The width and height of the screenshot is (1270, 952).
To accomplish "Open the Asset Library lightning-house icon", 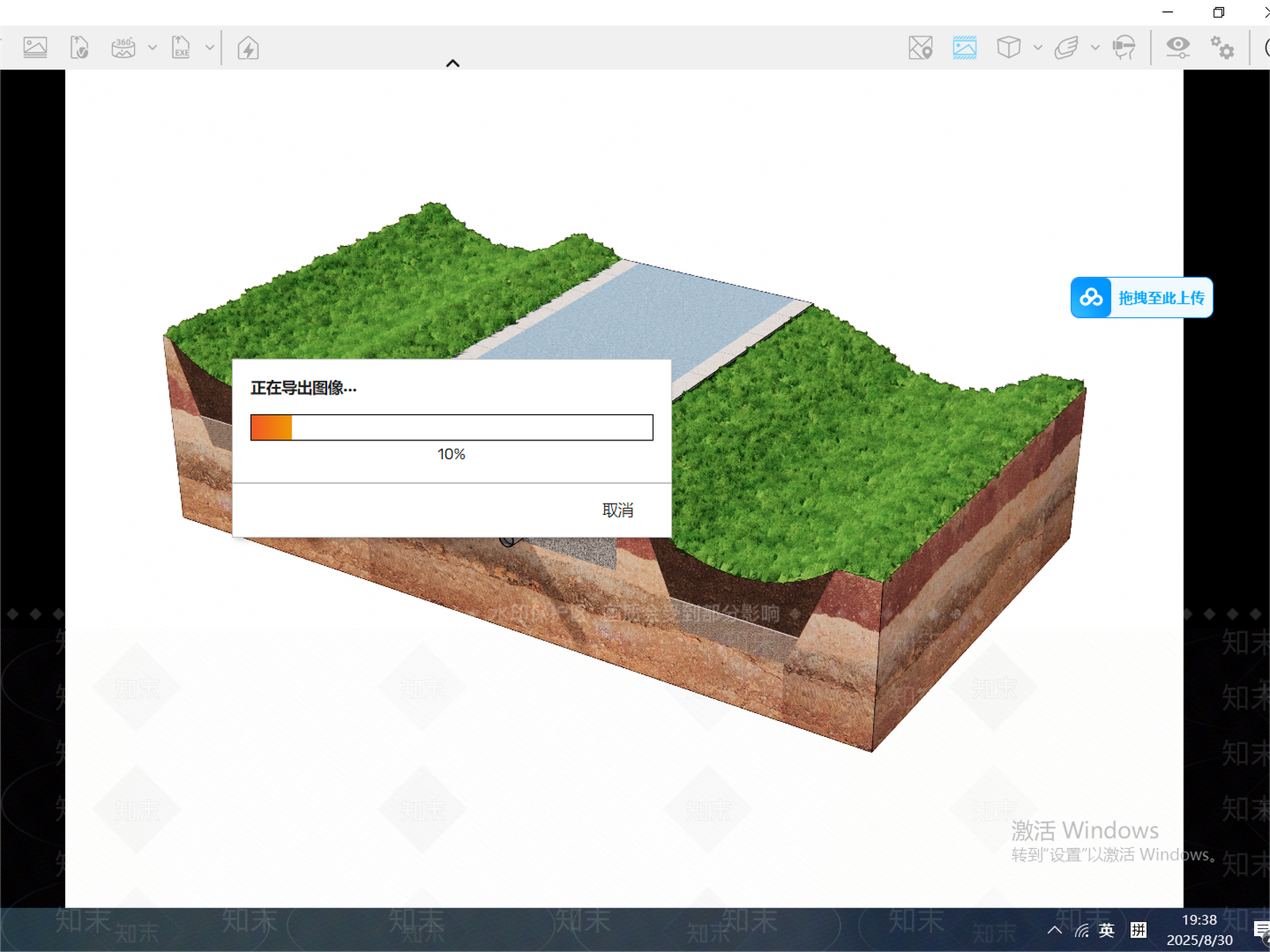I will (248, 48).
